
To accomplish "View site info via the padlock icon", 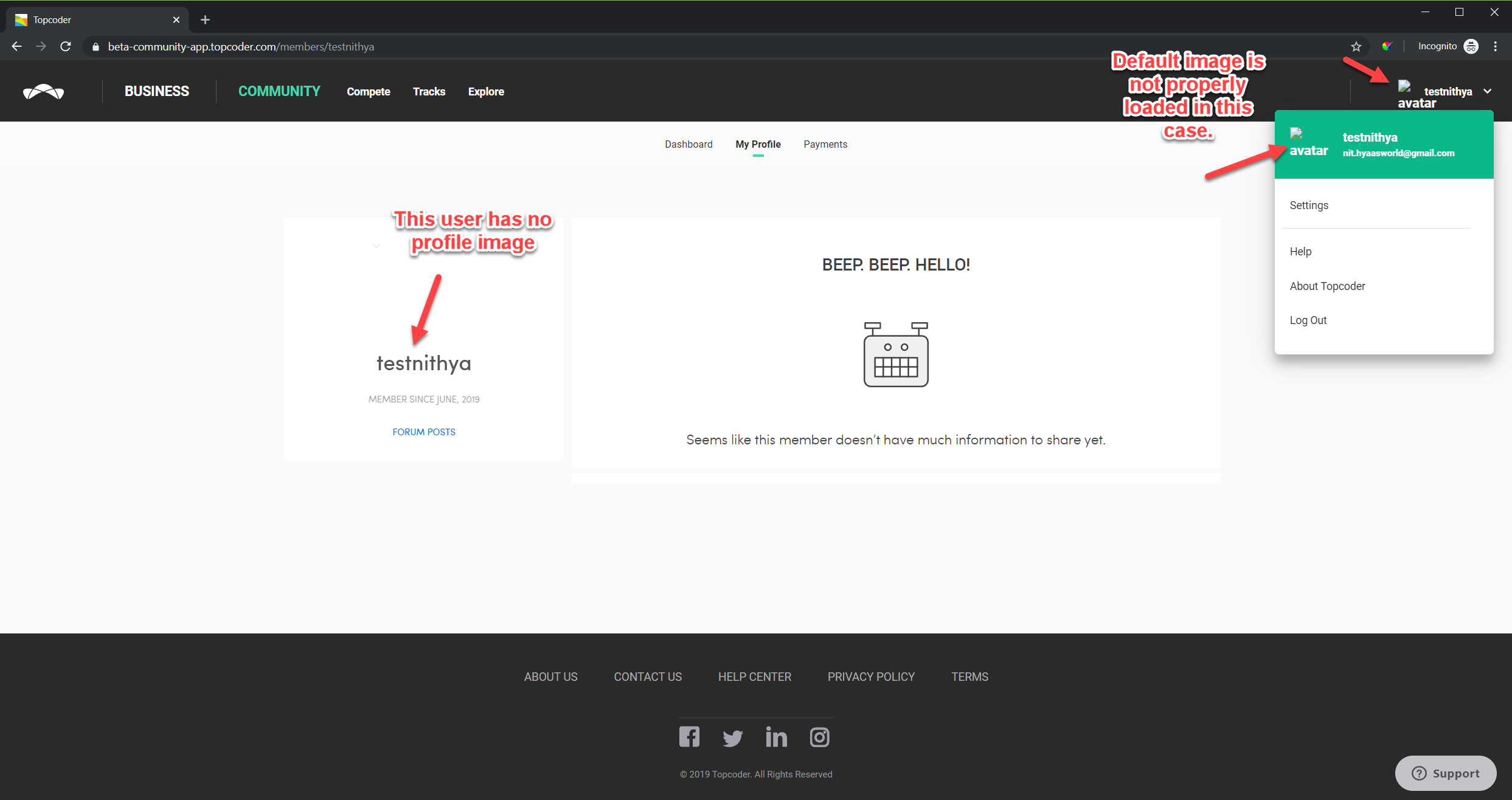I will point(95,47).
